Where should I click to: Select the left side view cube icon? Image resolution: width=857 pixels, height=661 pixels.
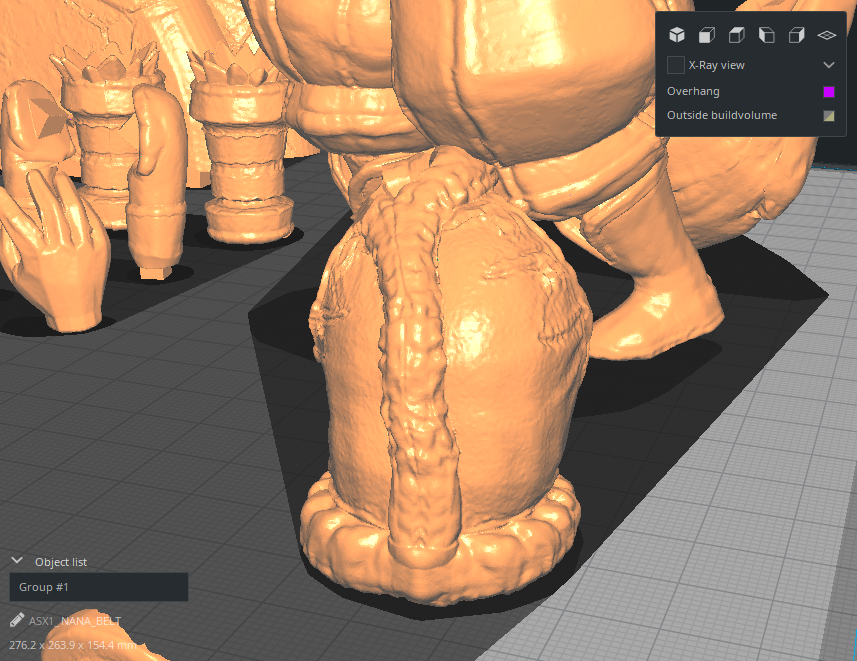(x=767, y=35)
